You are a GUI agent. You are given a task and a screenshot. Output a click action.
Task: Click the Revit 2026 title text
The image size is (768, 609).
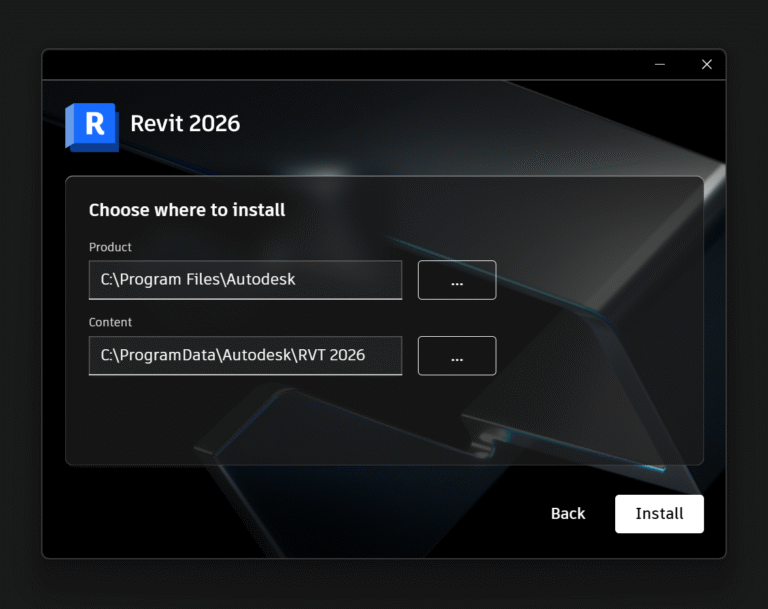tap(185, 124)
